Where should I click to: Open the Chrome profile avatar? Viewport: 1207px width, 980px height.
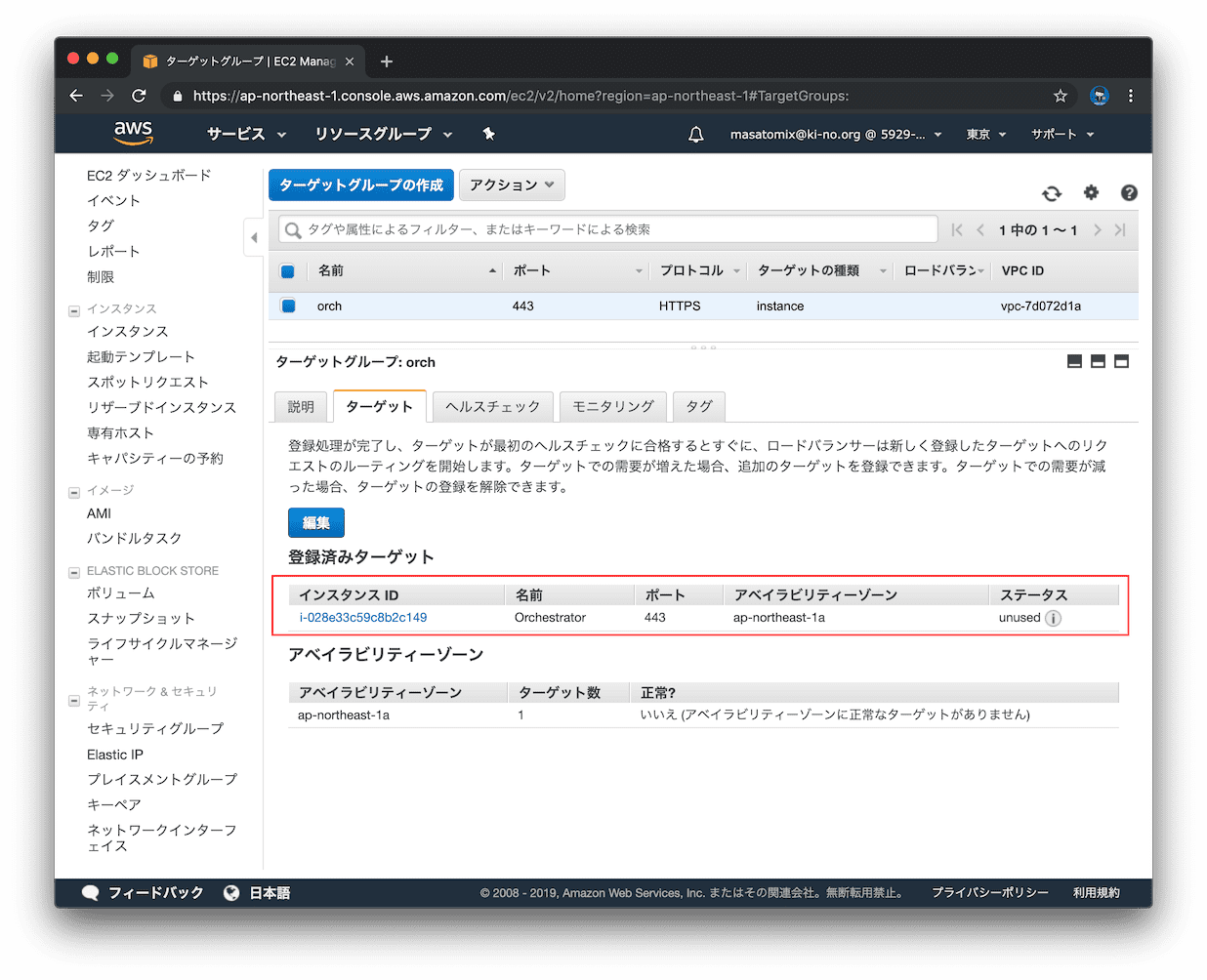tap(1100, 96)
